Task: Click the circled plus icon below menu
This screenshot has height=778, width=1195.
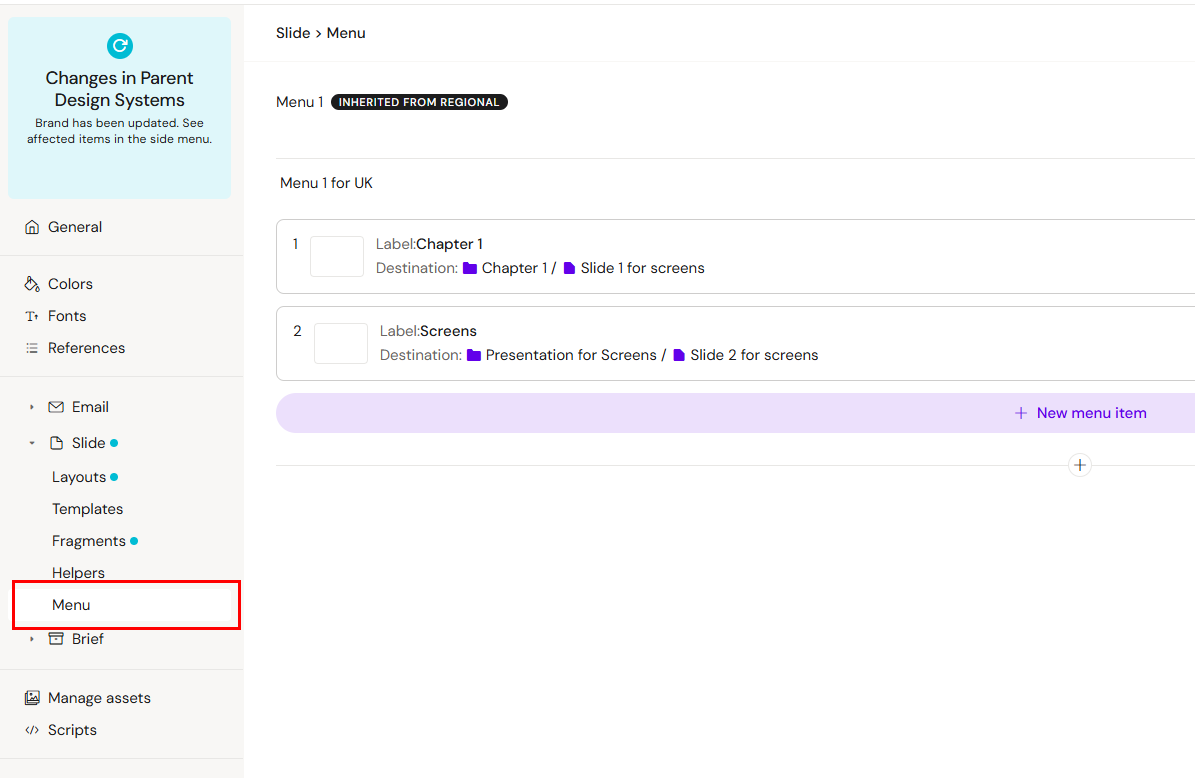Action: click(x=1079, y=465)
